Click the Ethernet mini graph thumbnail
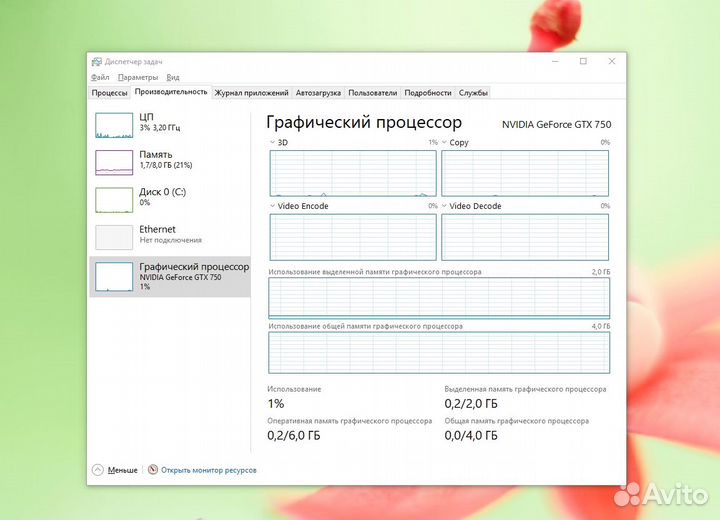720x520 pixels. (114, 237)
